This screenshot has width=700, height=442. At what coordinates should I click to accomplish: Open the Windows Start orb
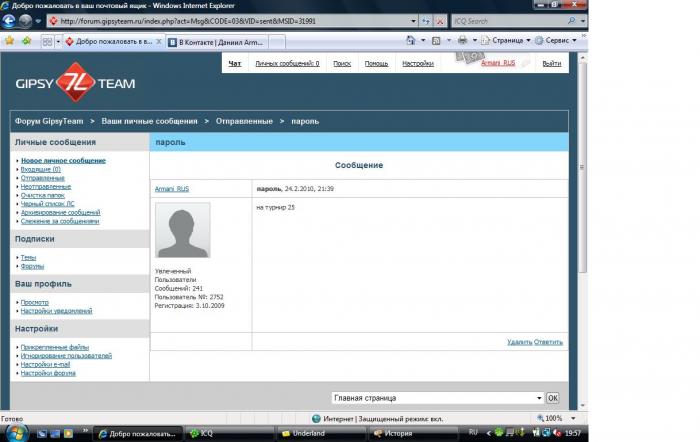(17, 433)
